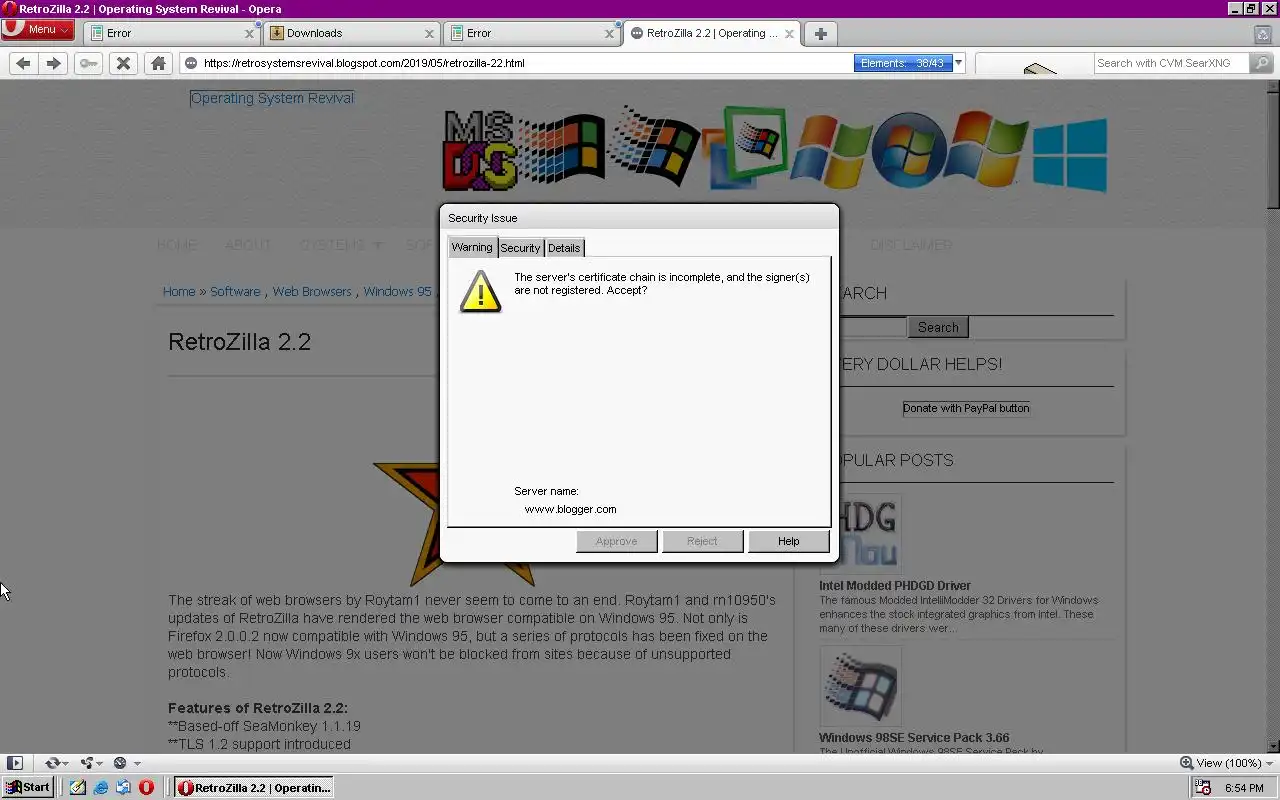Click the www.blogger.com server name text

[x=570, y=509]
